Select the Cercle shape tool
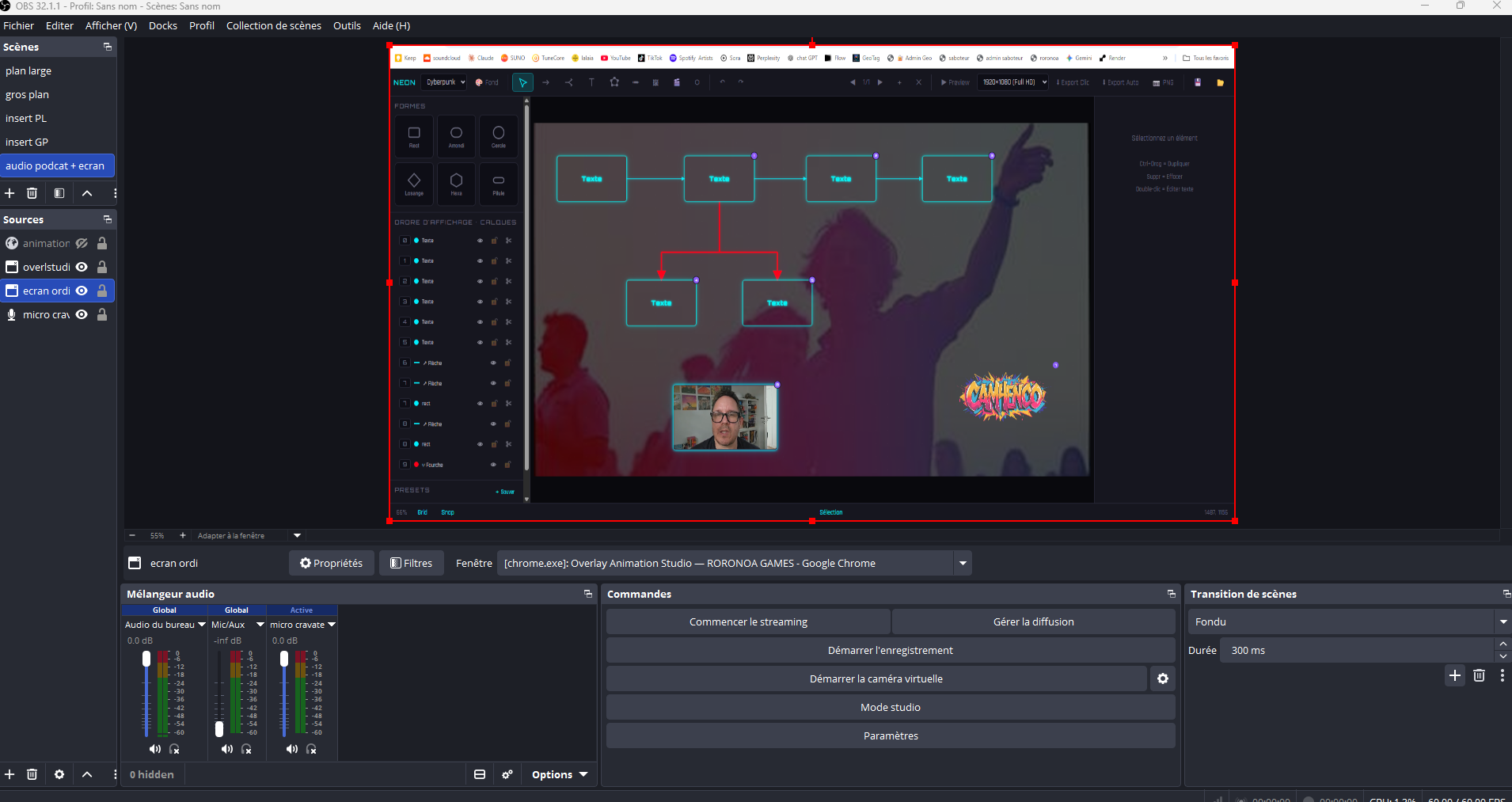This screenshot has width=1512, height=802. point(499,136)
